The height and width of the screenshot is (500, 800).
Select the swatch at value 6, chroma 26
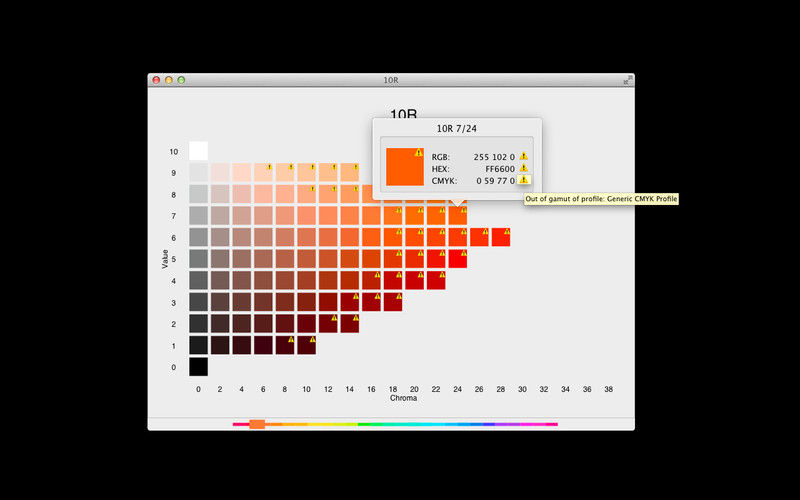click(480, 237)
